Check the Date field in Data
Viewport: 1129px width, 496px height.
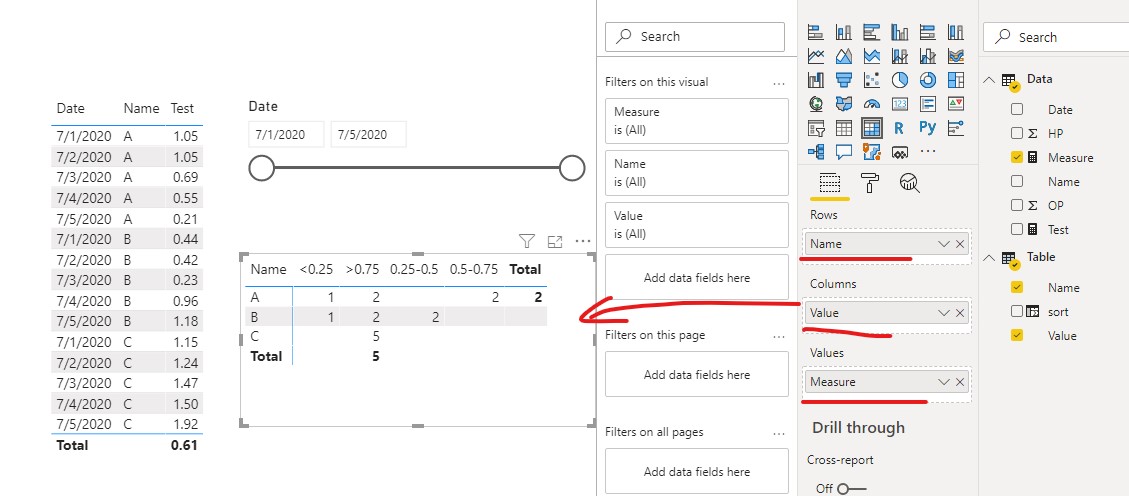(1017, 109)
